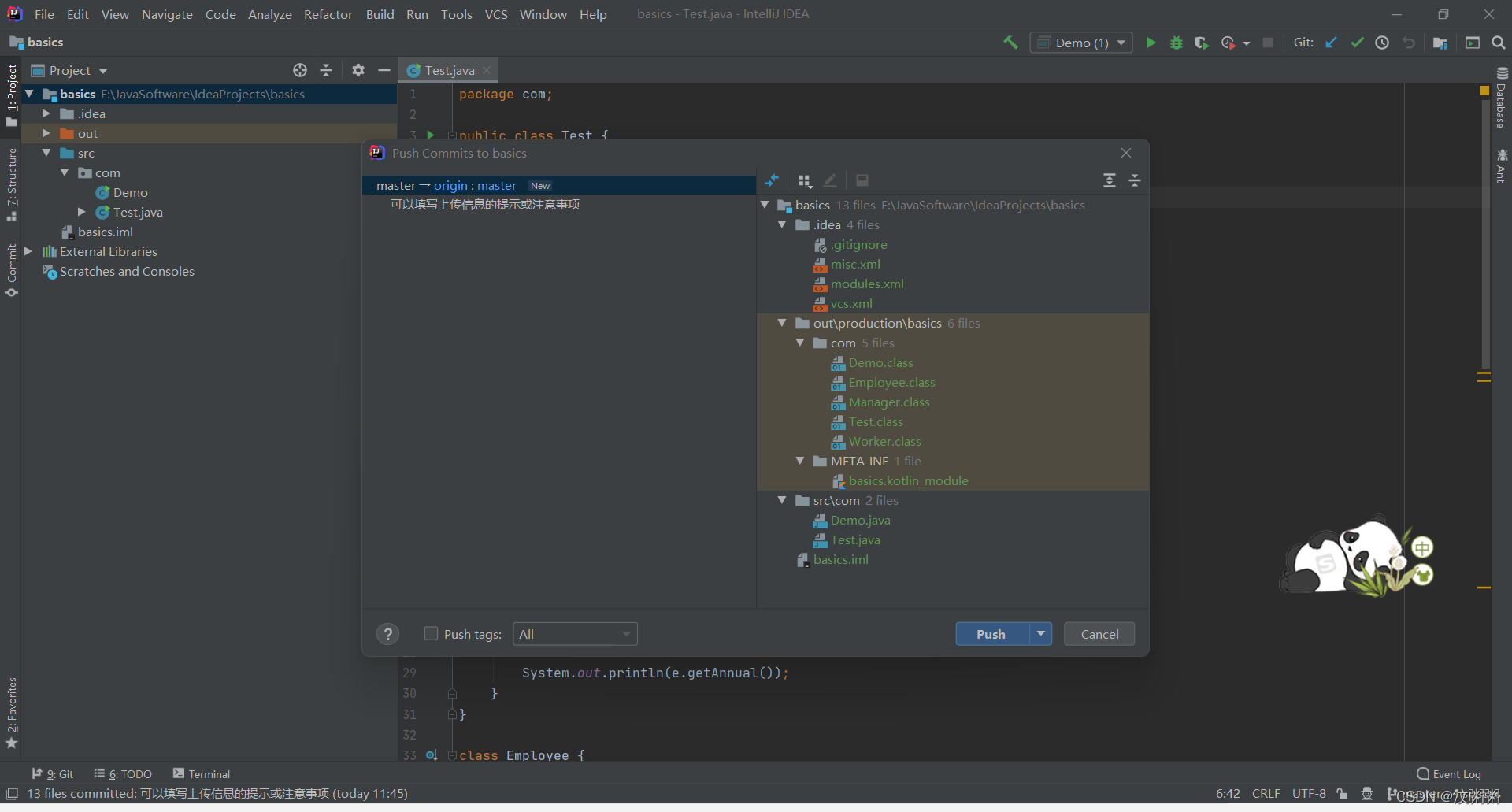Expand the .idea folder in Project tree
The image size is (1512, 812).
[x=46, y=113]
